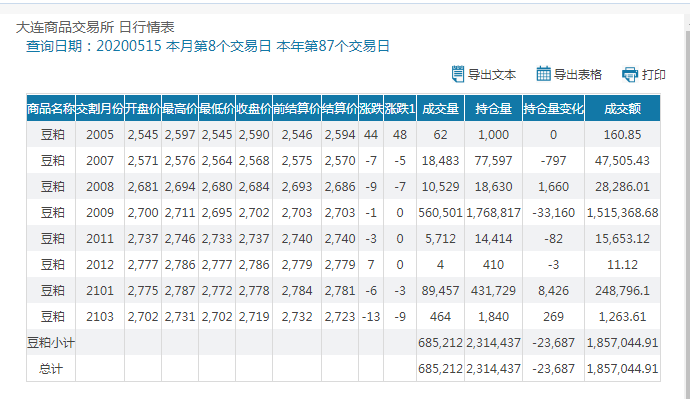Click settlement price 2,594
Viewport: 690px width, 399px height.
[x=340, y=135]
